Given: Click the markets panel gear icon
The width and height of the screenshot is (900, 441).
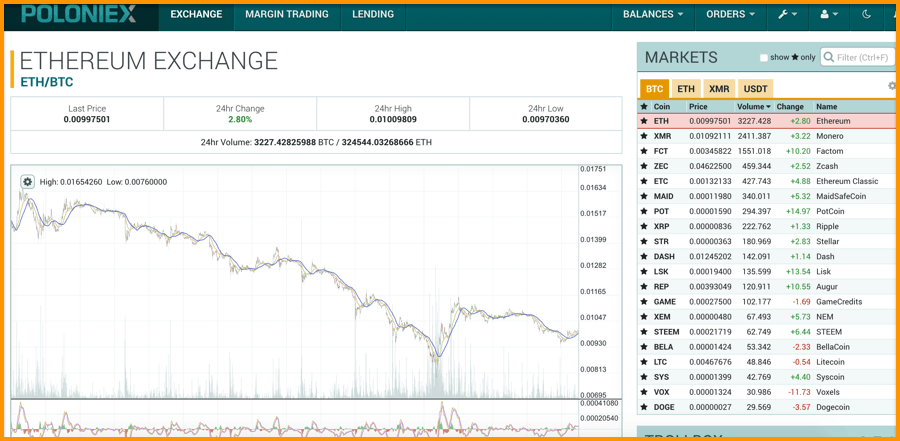Looking at the screenshot, I should [x=892, y=86].
